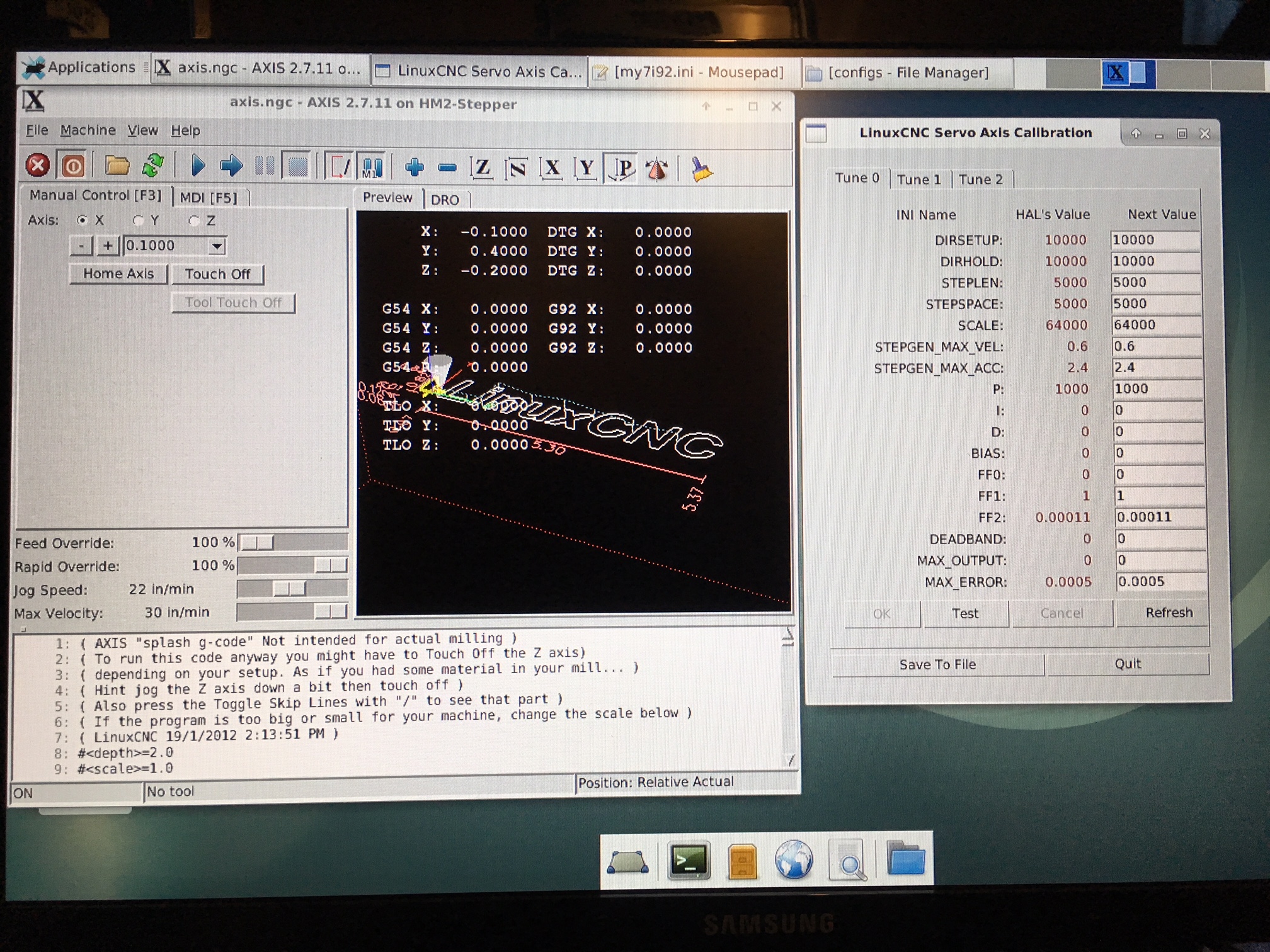Run the program with blue play icon
The height and width of the screenshot is (952, 1270).
198,166
